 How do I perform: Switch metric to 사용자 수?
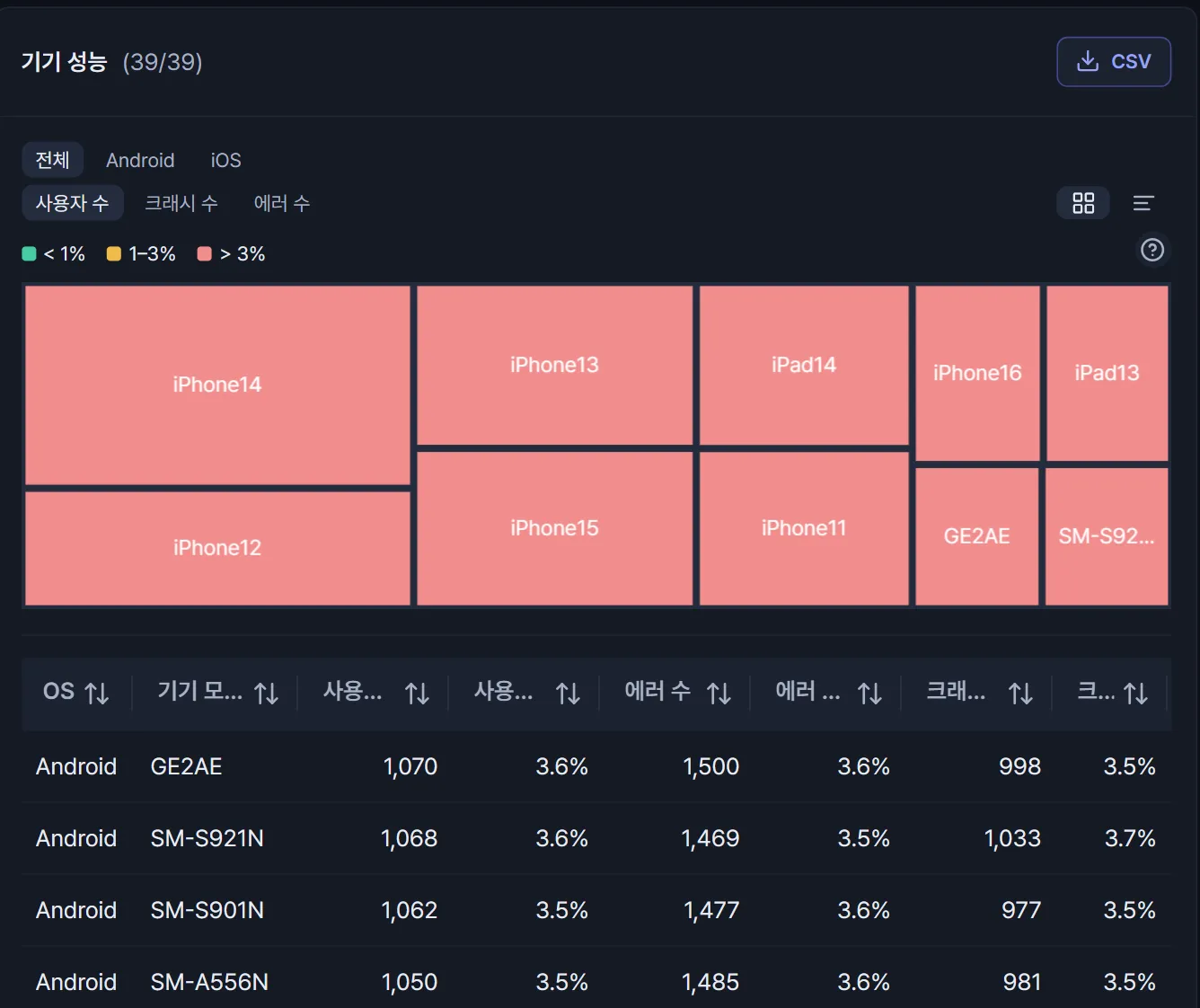click(73, 203)
